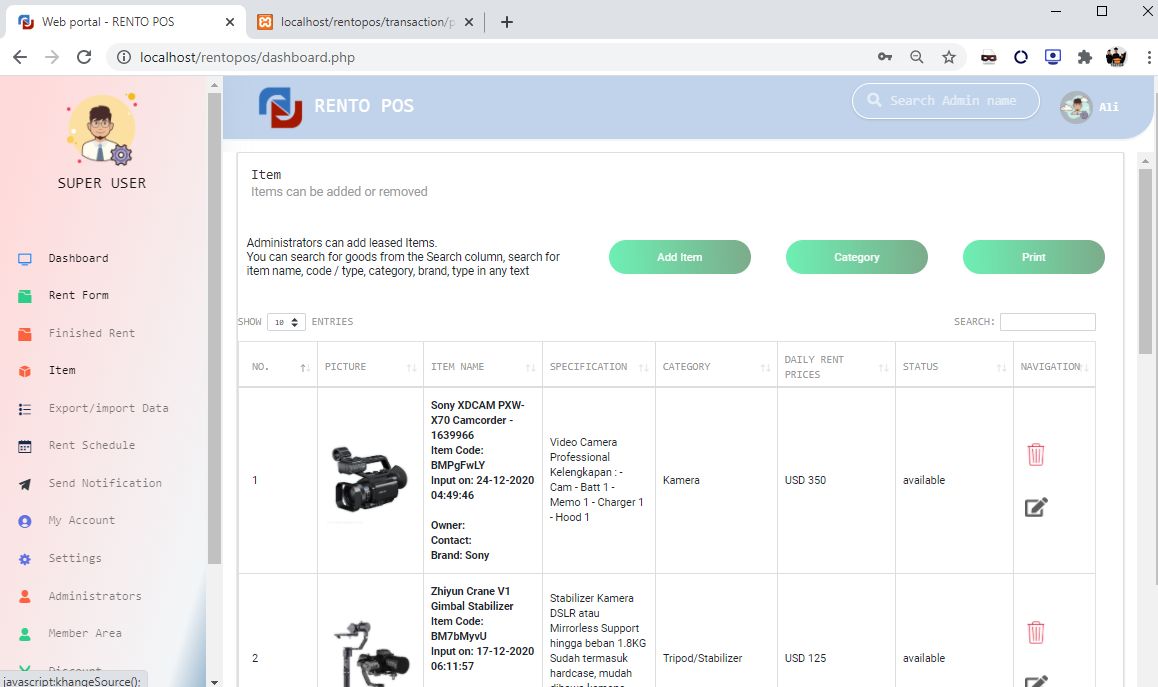The width and height of the screenshot is (1158, 687).
Task: Open My Account in sidebar
Action: pos(81,520)
